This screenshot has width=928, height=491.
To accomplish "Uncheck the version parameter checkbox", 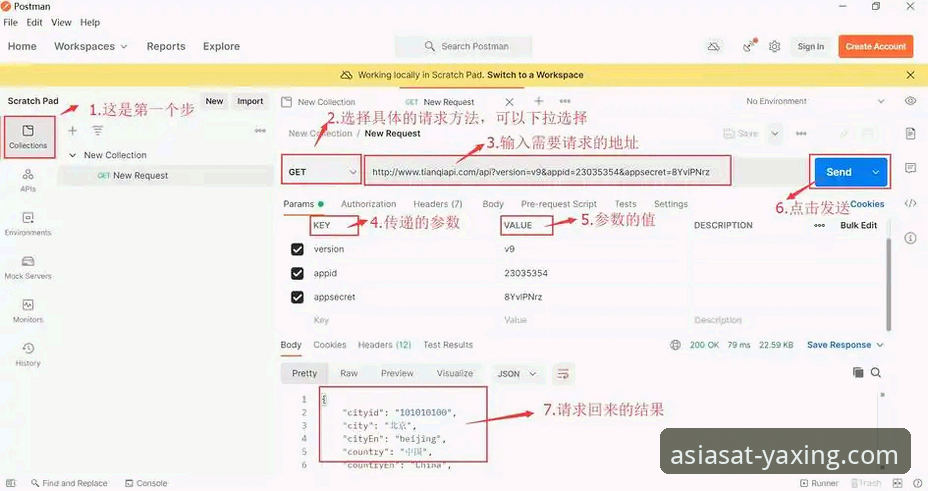I will pos(297,250).
